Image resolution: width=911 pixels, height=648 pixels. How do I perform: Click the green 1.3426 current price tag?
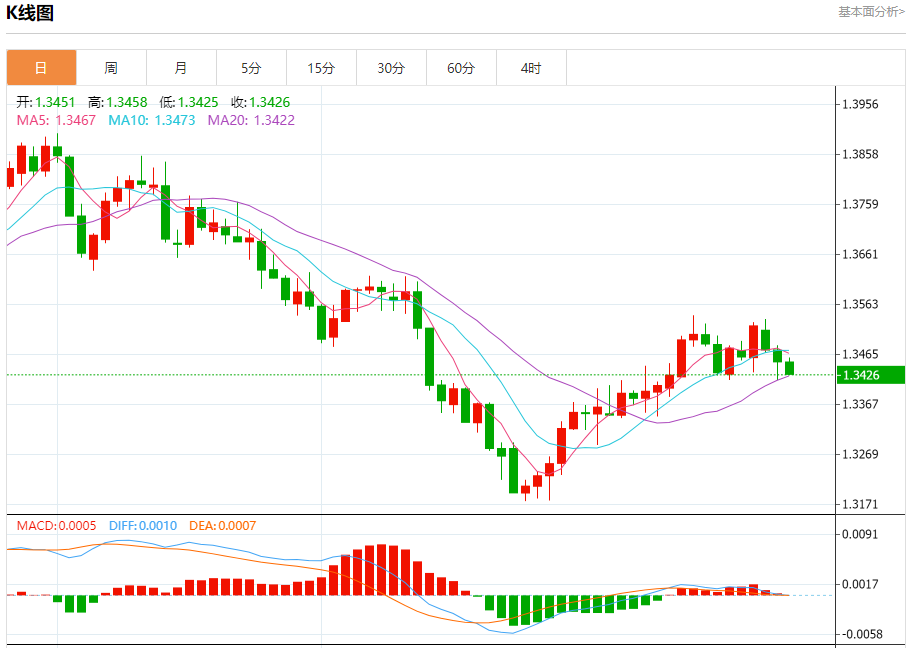tap(871, 375)
